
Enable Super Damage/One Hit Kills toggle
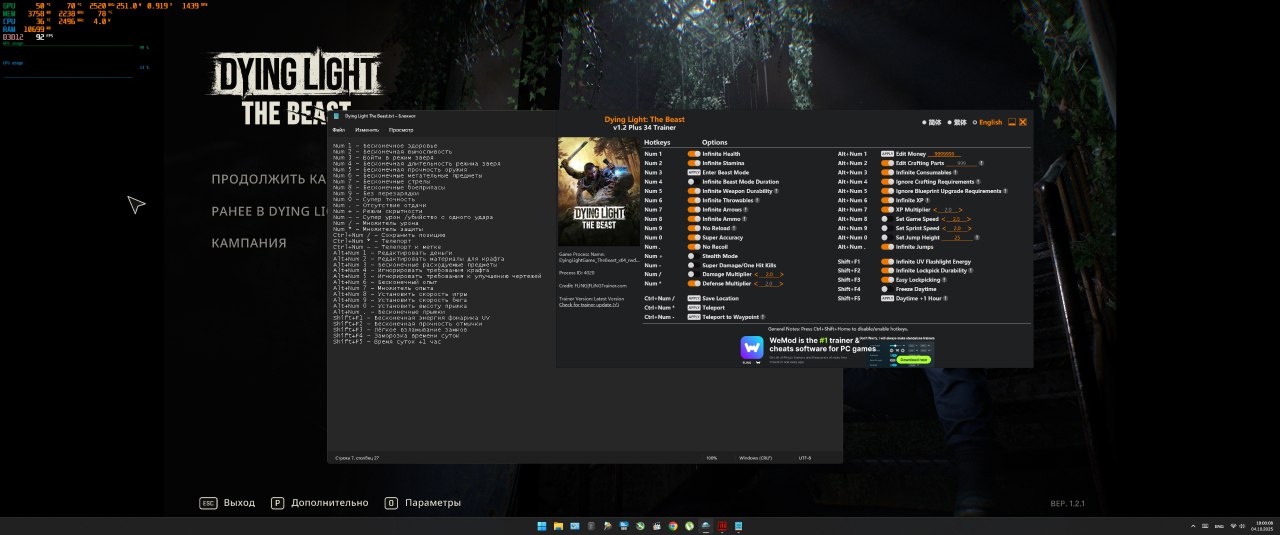pyautogui.click(x=694, y=265)
